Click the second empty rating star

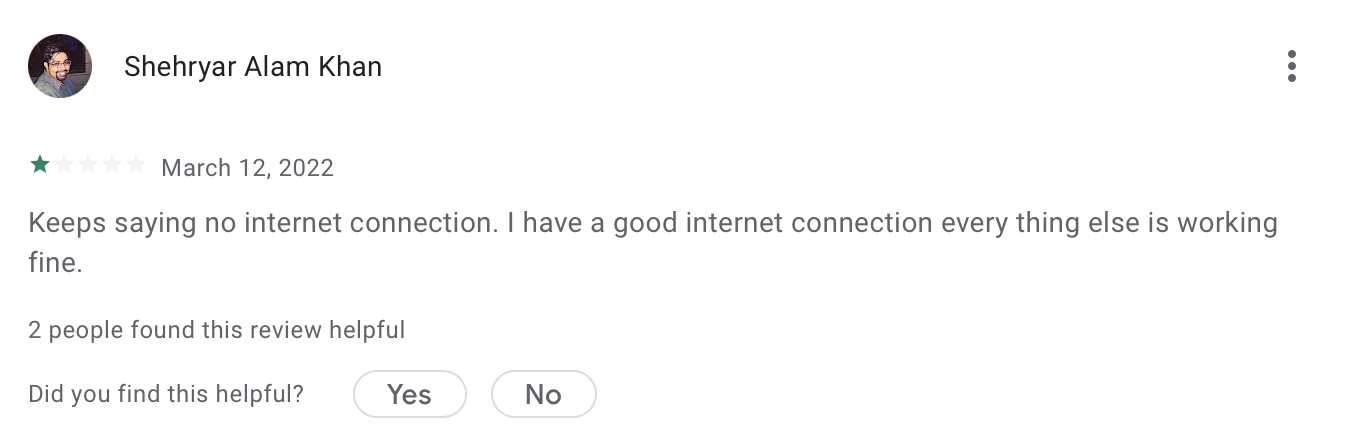pos(64,165)
